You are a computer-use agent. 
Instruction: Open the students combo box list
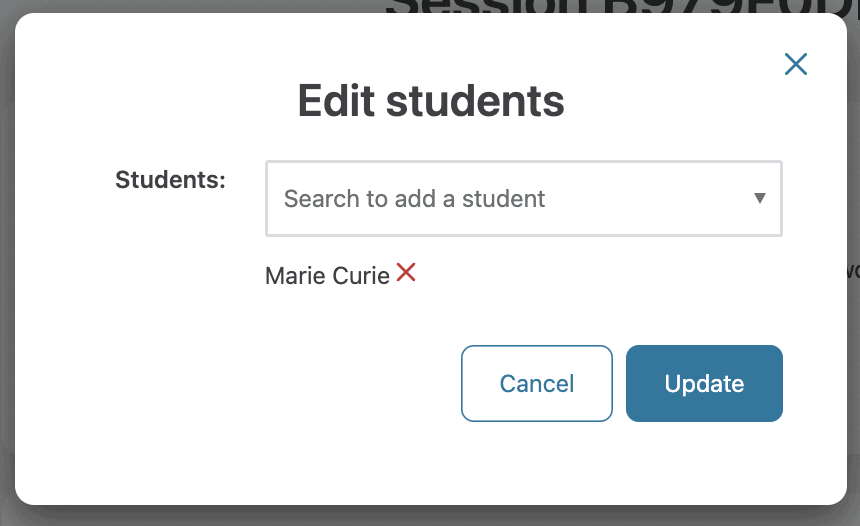click(x=524, y=199)
